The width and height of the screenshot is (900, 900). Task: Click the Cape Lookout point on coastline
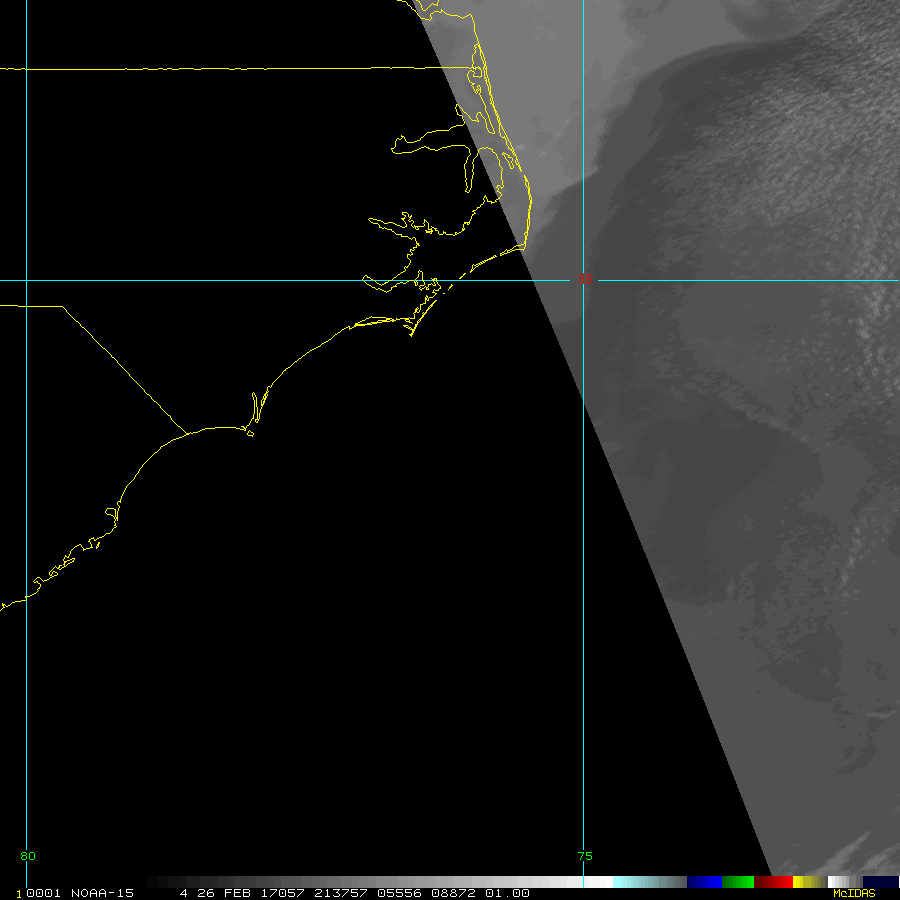click(411, 335)
